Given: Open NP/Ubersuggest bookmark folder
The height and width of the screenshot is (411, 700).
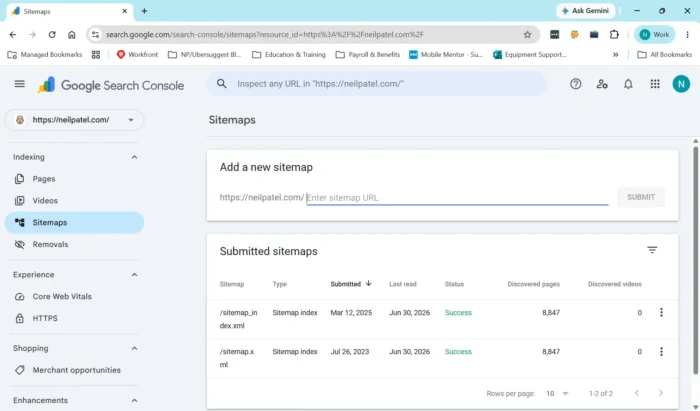Looking at the screenshot, I should click(204, 54).
